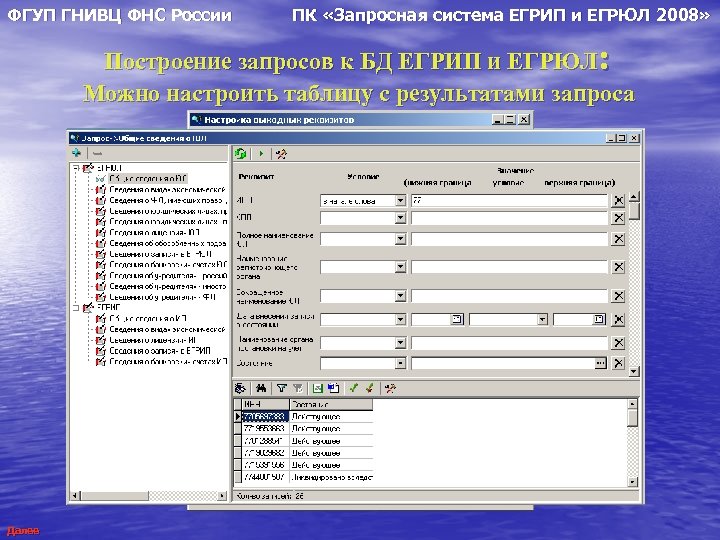Open the middle condition dropdown between the dates

(x=542, y=319)
